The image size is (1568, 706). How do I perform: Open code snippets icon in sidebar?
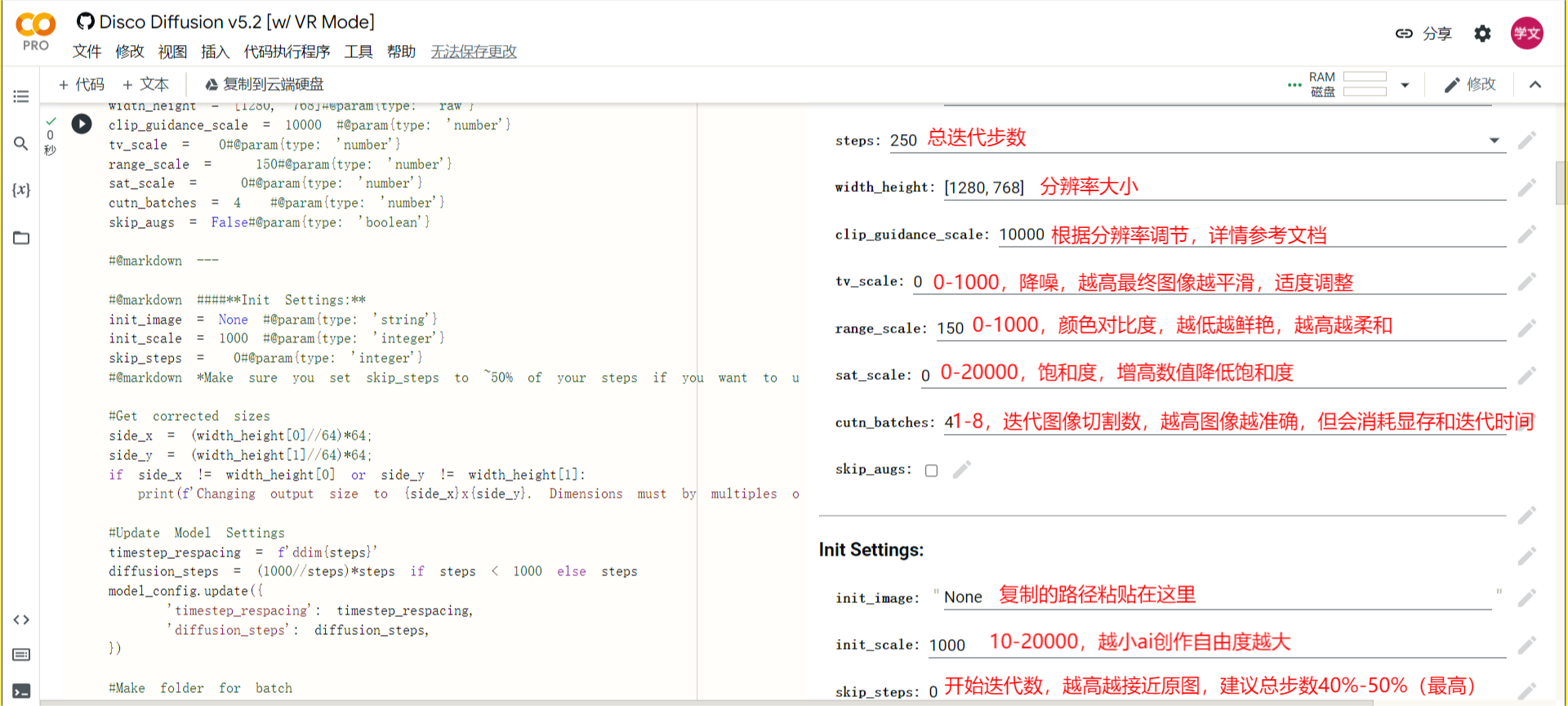(21, 619)
